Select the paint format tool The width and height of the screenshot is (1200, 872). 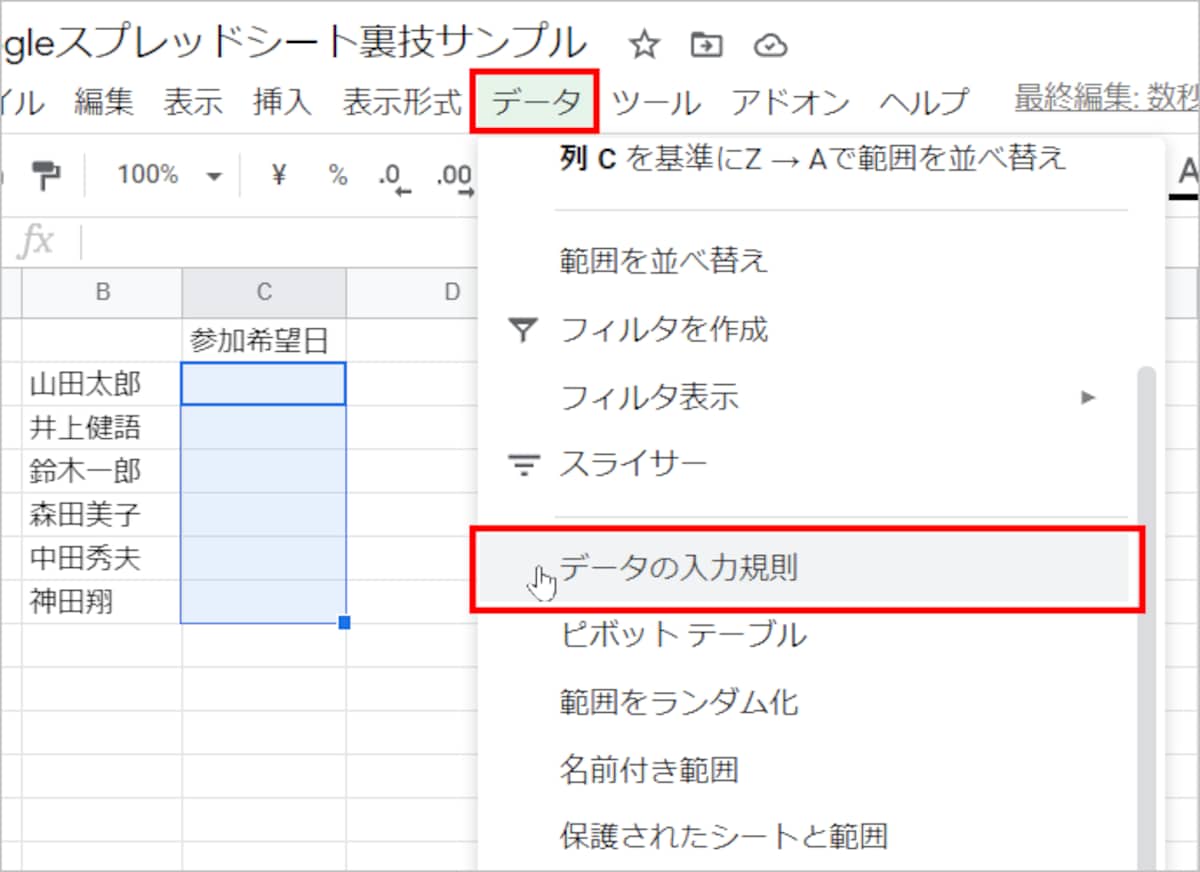coord(46,175)
